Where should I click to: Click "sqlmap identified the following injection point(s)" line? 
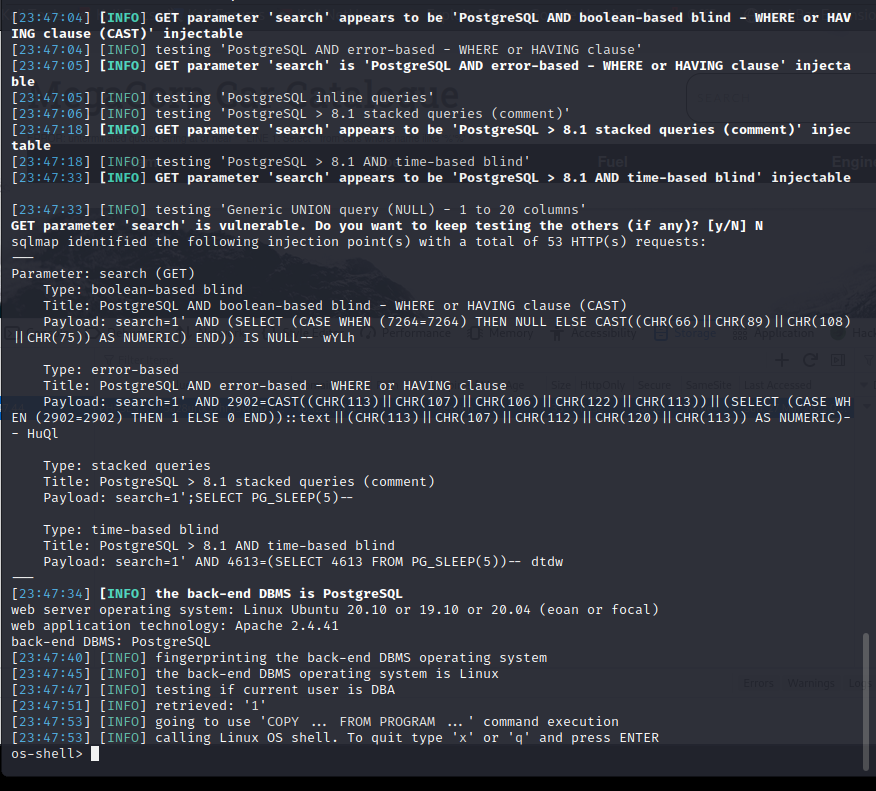[x=359, y=242]
